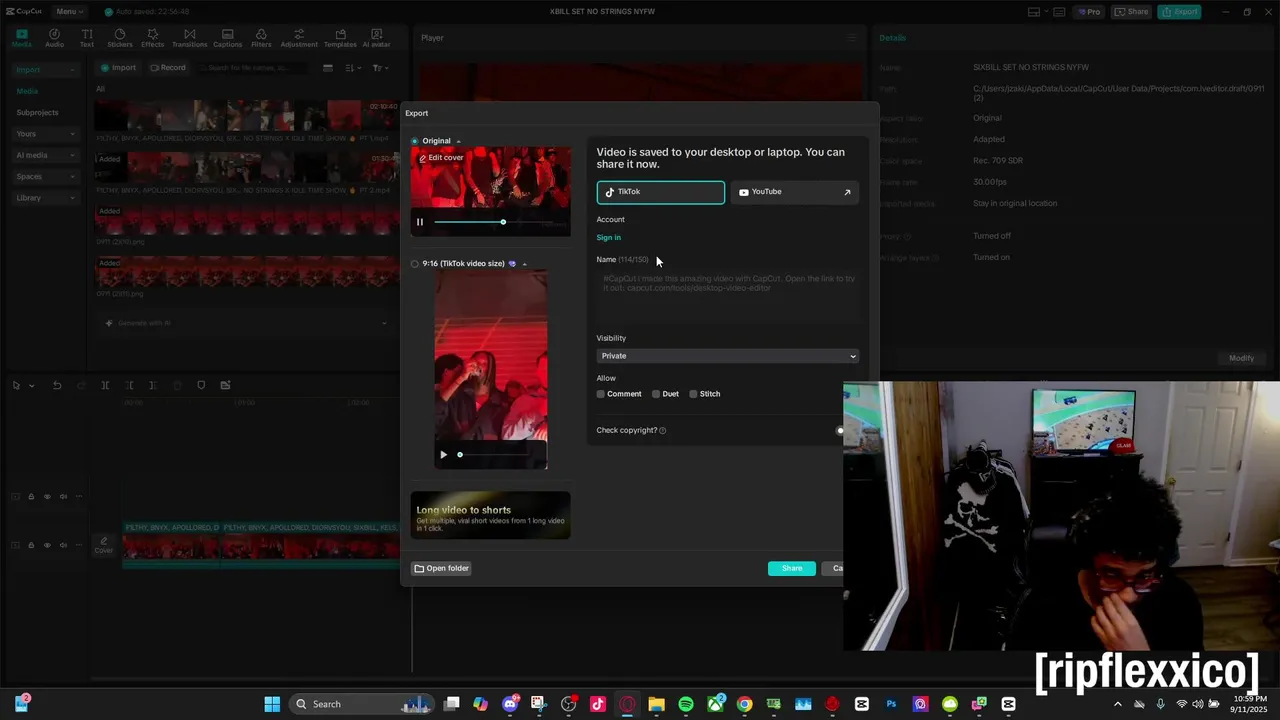Tick the Duet checkbox
1280x720 pixels.
point(656,394)
